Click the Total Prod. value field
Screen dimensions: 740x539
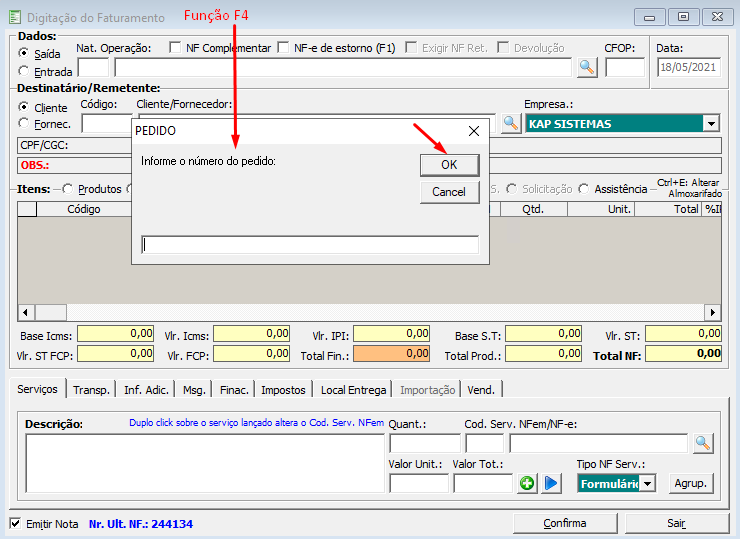(544, 354)
